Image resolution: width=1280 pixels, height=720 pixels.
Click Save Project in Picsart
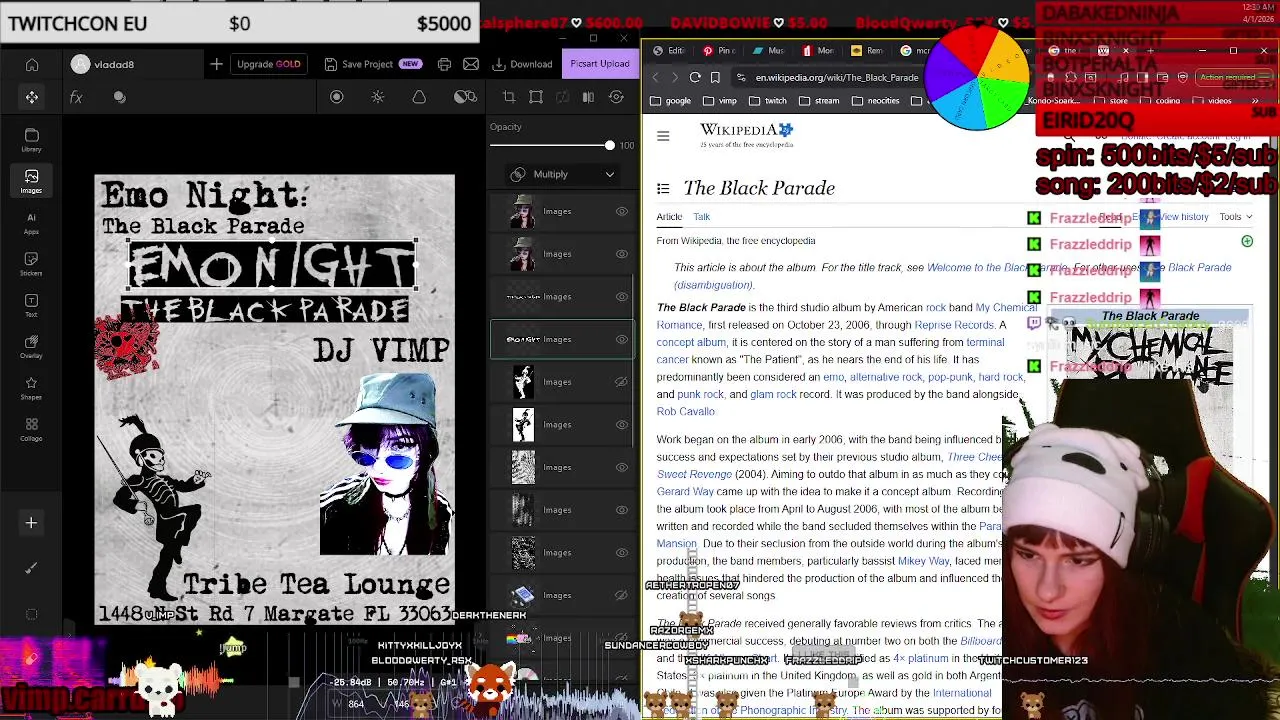[372, 64]
